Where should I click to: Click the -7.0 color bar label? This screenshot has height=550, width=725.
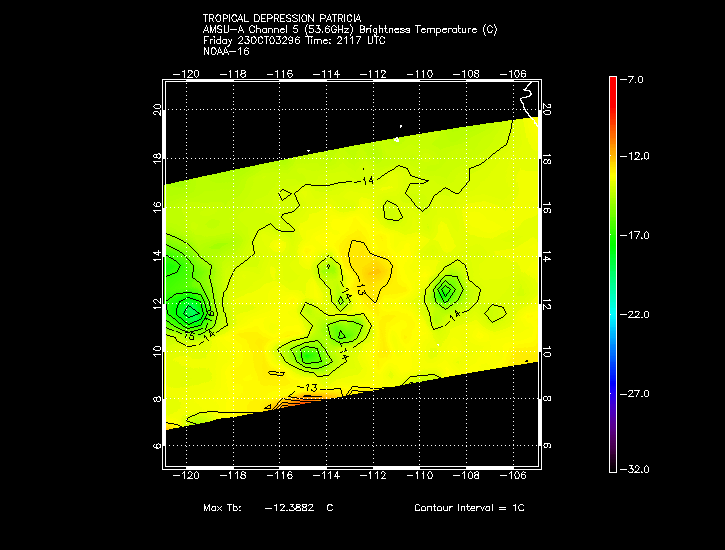[x=635, y=78]
